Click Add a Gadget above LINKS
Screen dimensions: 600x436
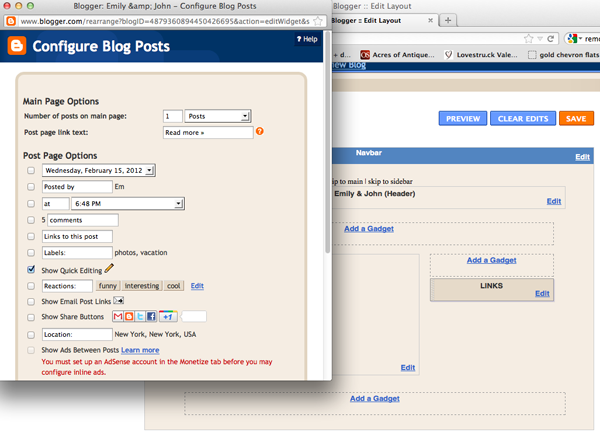(491, 260)
